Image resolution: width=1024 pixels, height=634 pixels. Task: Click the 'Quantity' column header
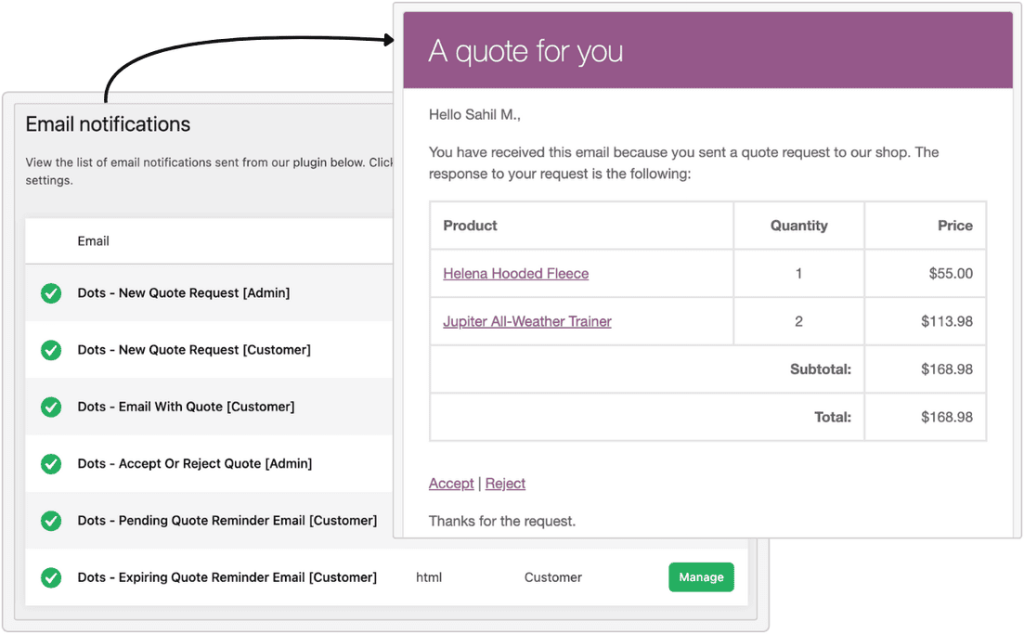pyautogui.click(x=799, y=226)
